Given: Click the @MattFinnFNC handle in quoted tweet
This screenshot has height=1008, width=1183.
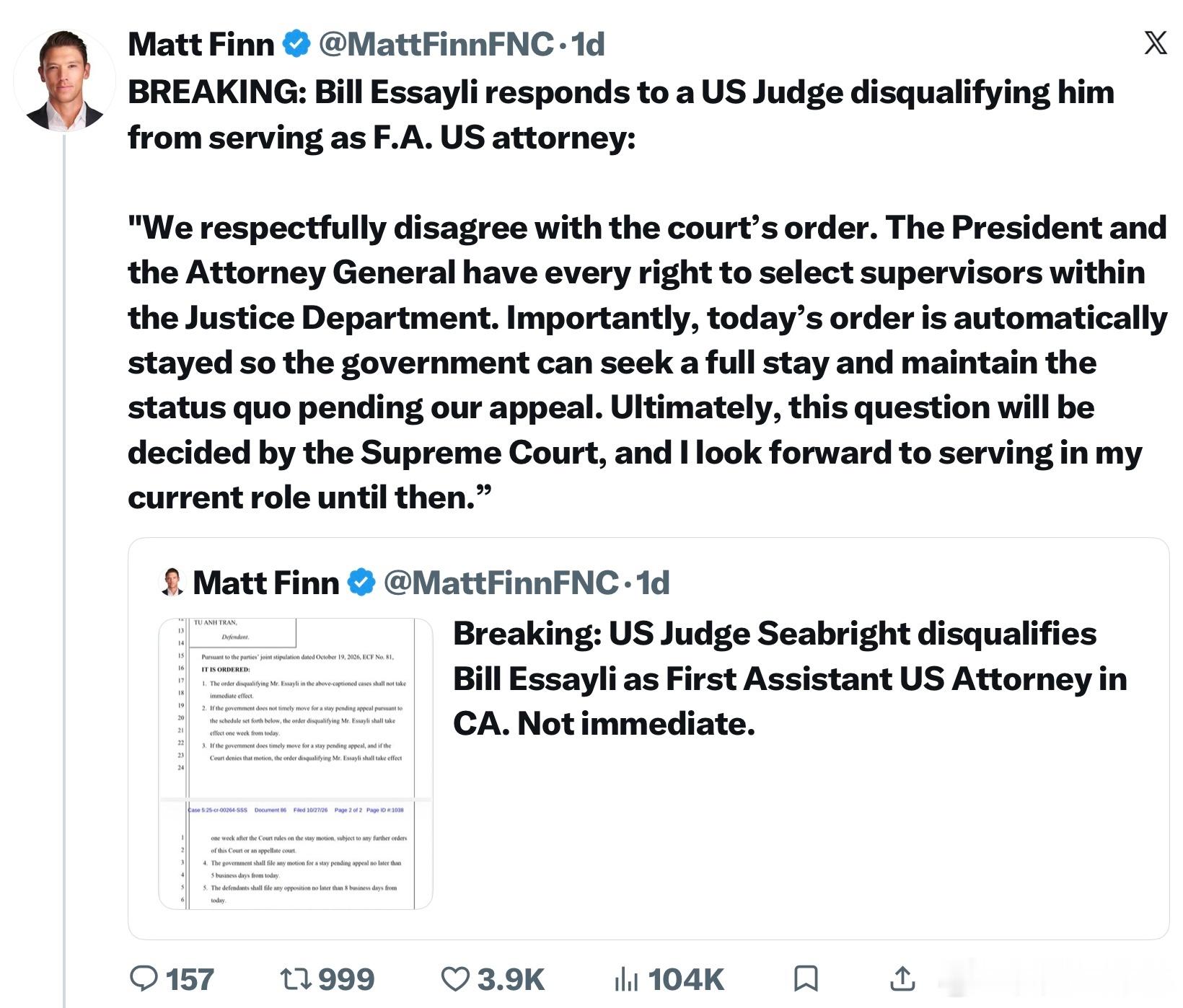Looking at the screenshot, I should click(501, 582).
